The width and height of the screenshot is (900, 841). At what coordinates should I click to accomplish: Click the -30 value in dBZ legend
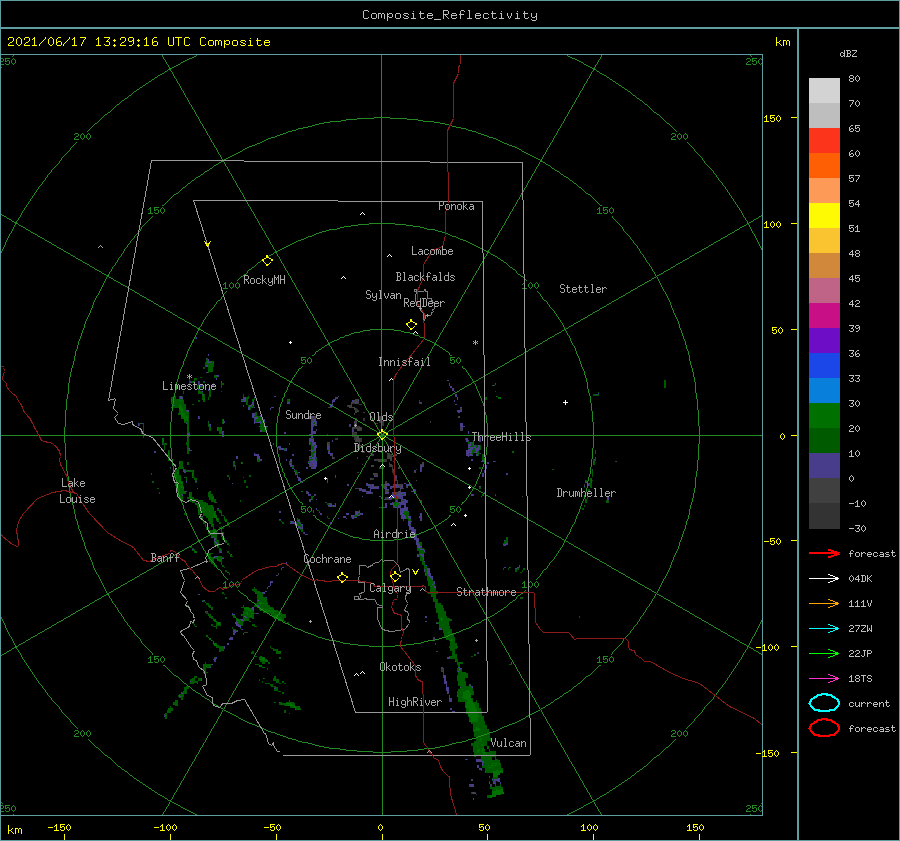[x=857, y=529]
